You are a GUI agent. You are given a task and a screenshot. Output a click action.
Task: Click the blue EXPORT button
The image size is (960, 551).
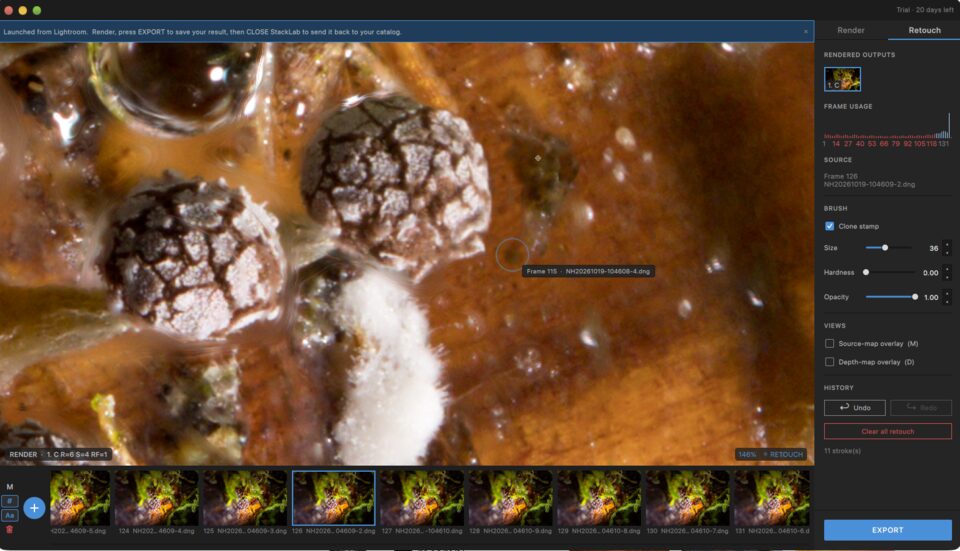pos(888,530)
